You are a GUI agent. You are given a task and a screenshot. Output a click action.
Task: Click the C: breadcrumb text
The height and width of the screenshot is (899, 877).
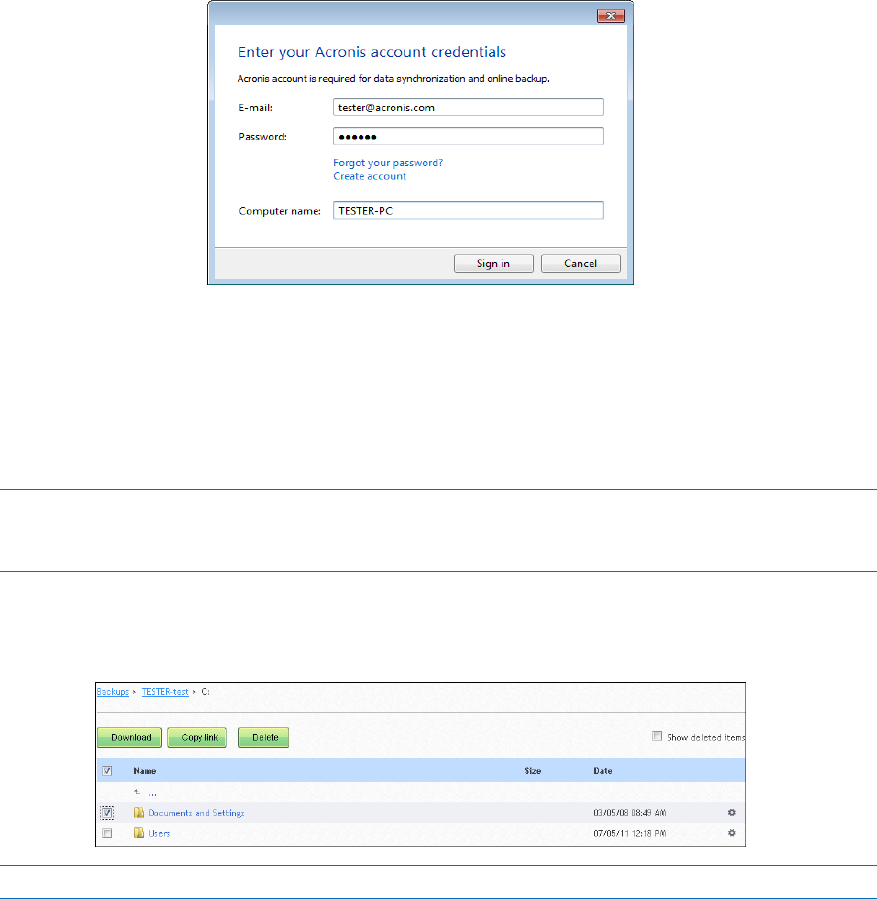(205, 691)
